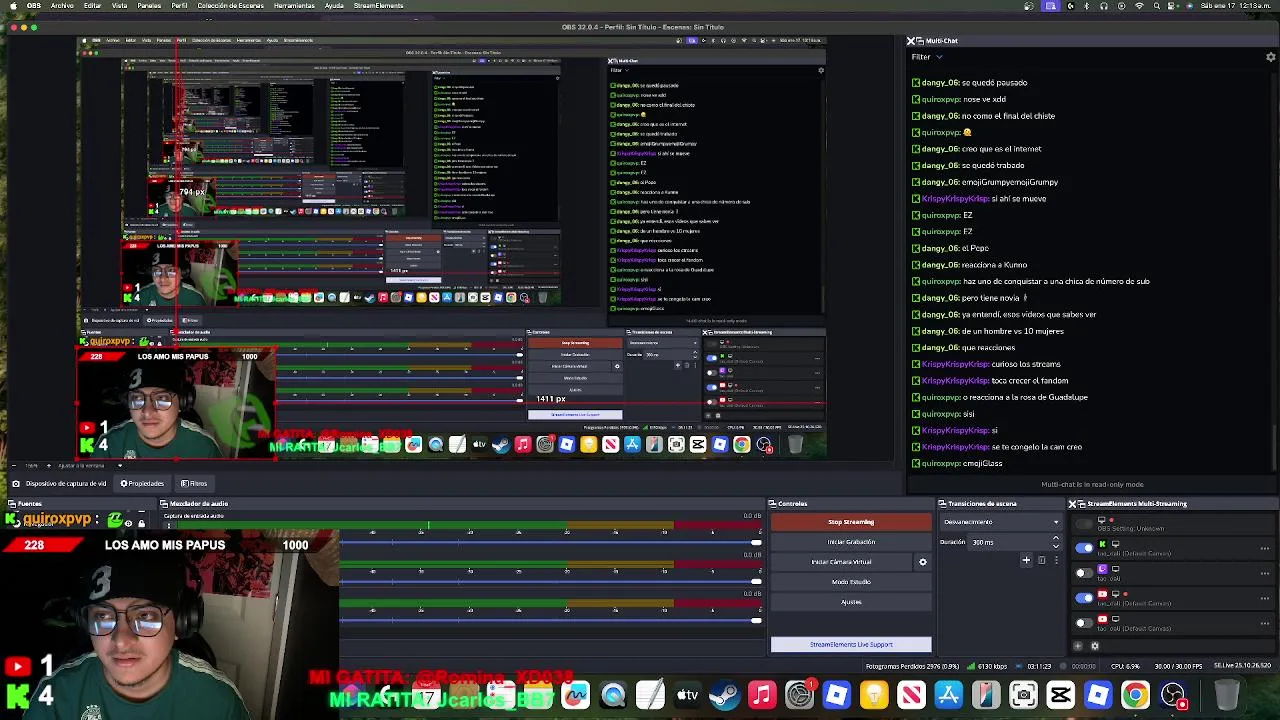The image size is (1280, 720).
Task: Launch Google Chrome from the dock
Action: coord(1135,695)
